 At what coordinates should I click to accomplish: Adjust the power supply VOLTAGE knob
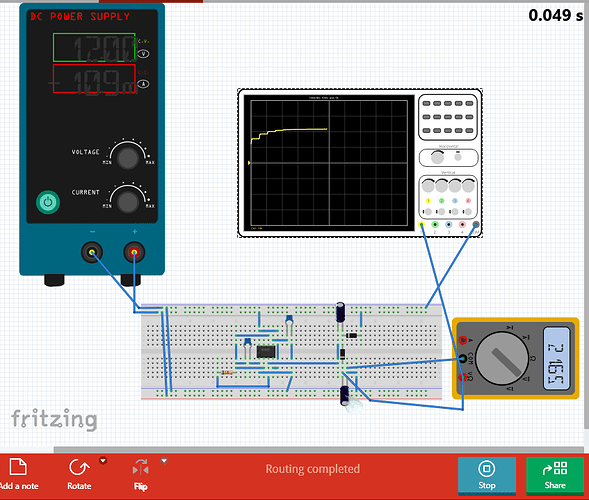click(128, 158)
